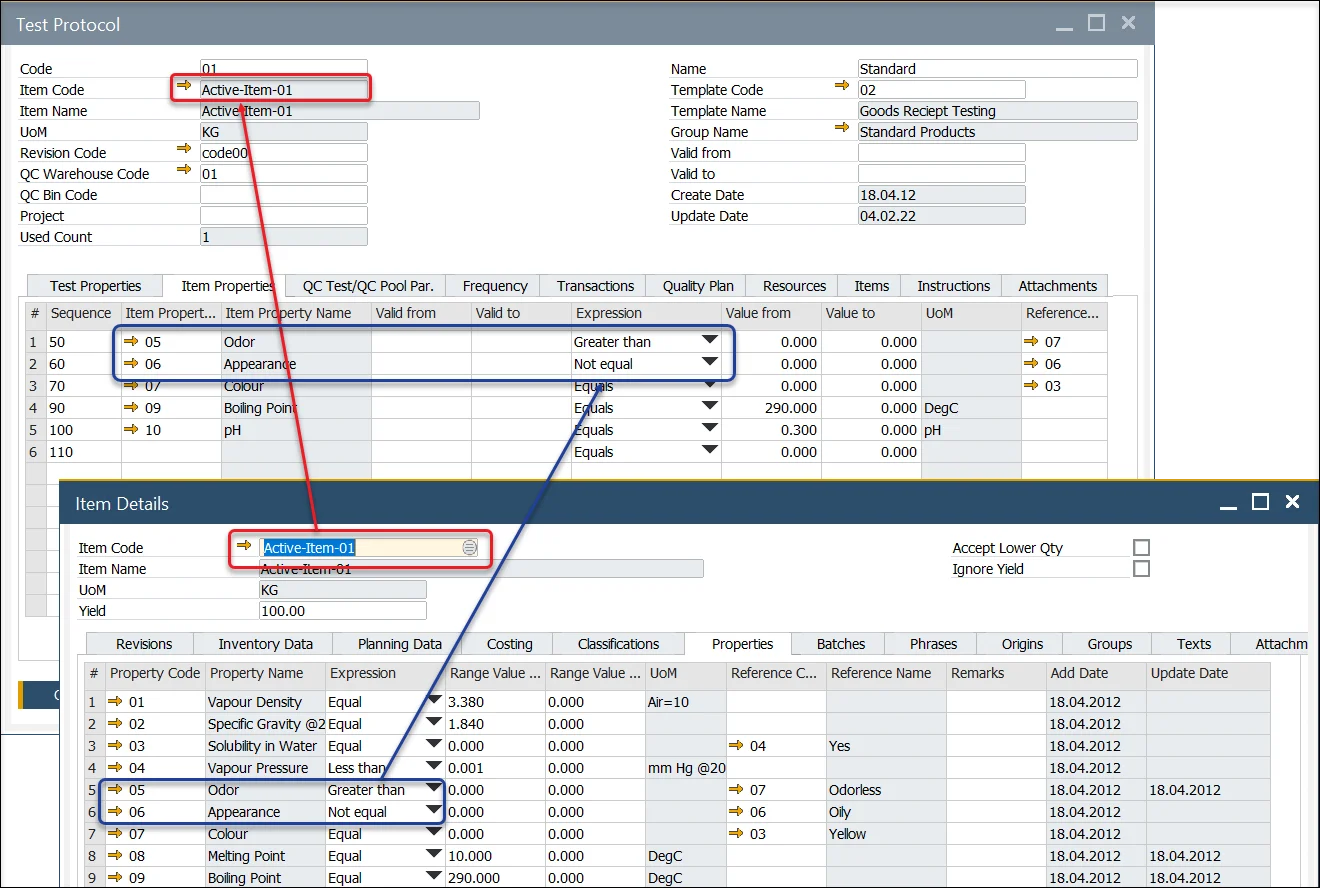Click the Valid from input field

(941, 153)
